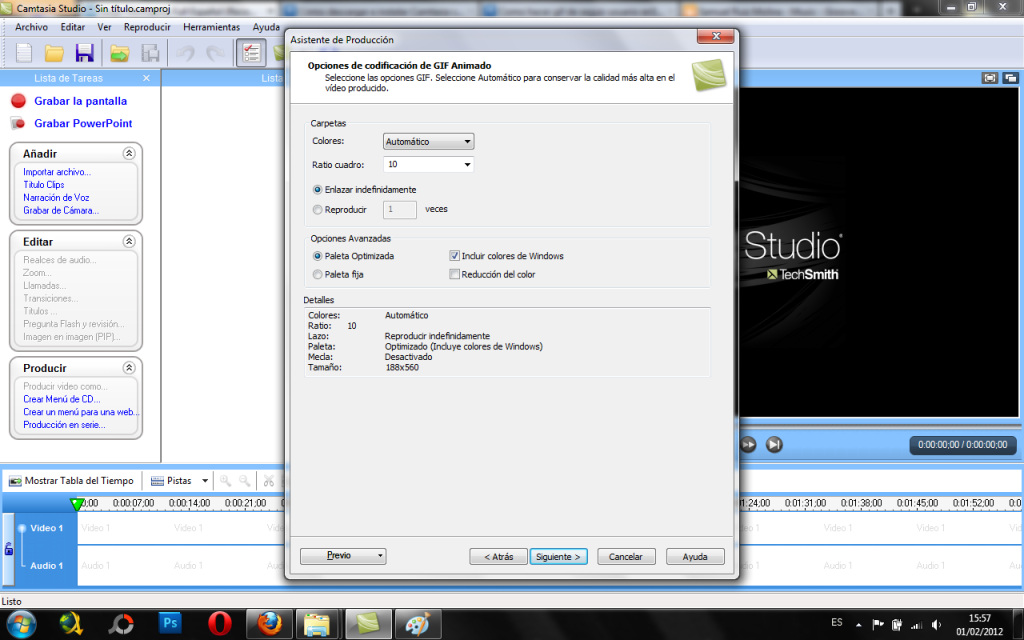Click the jump-to-end playback button
The image size is (1024, 640).
774,445
